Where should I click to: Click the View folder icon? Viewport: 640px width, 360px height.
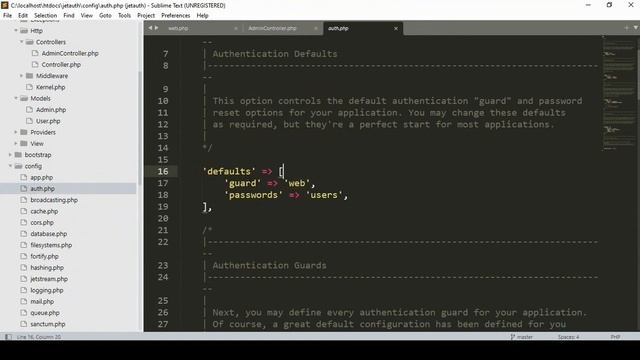(x=24, y=144)
